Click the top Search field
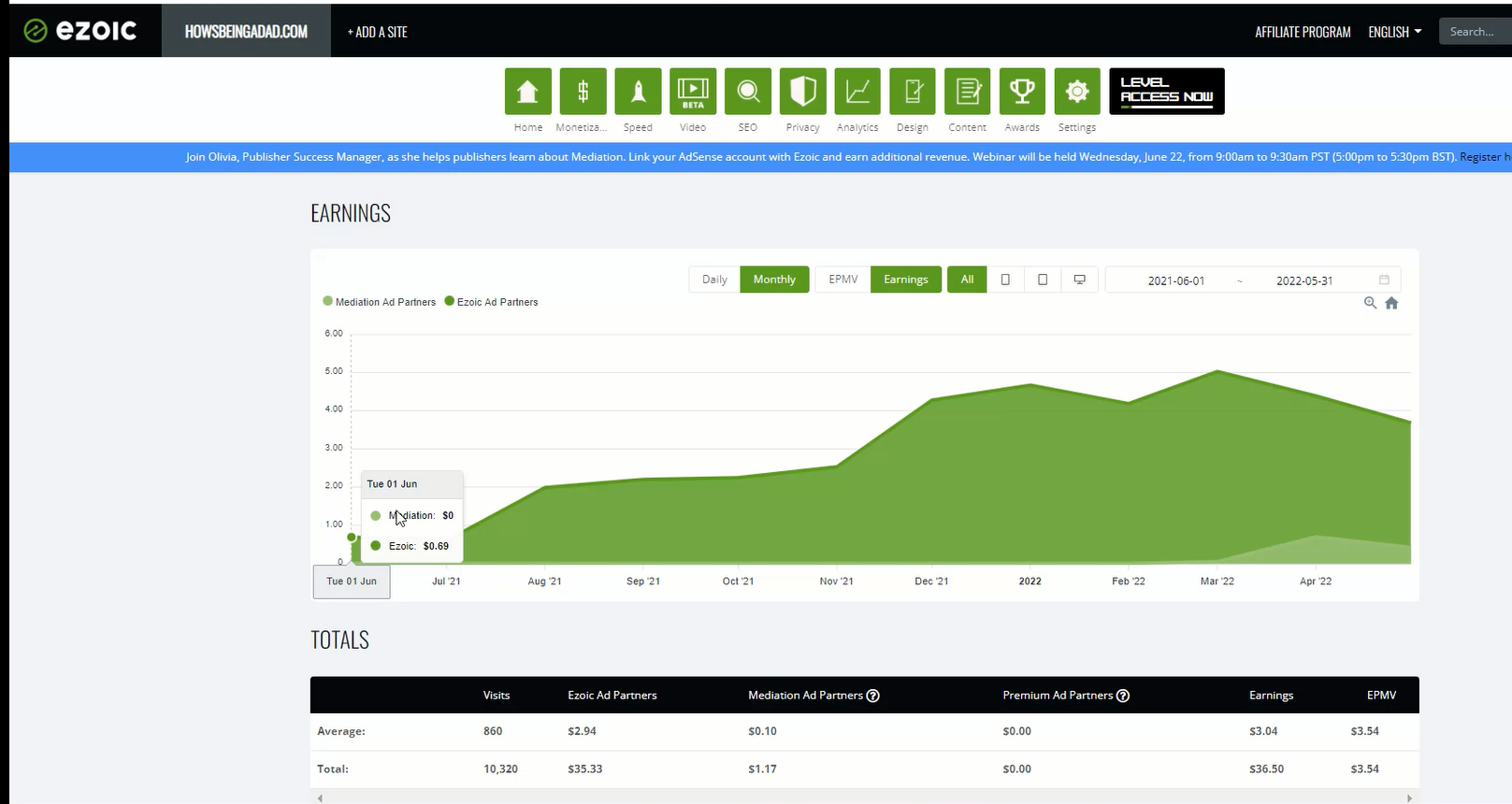 coord(1476,32)
